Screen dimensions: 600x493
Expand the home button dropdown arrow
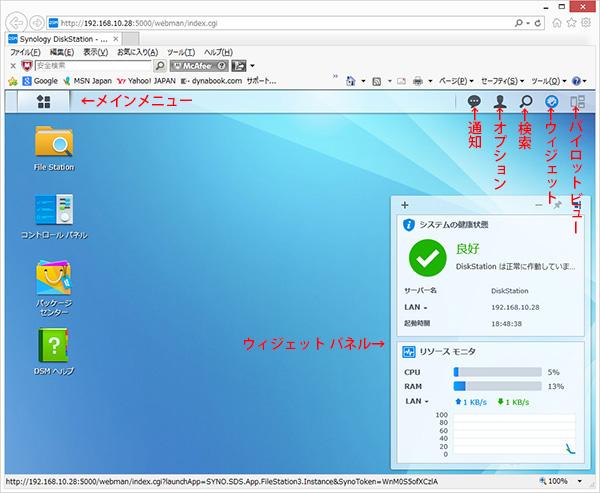(x=363, y=81)
